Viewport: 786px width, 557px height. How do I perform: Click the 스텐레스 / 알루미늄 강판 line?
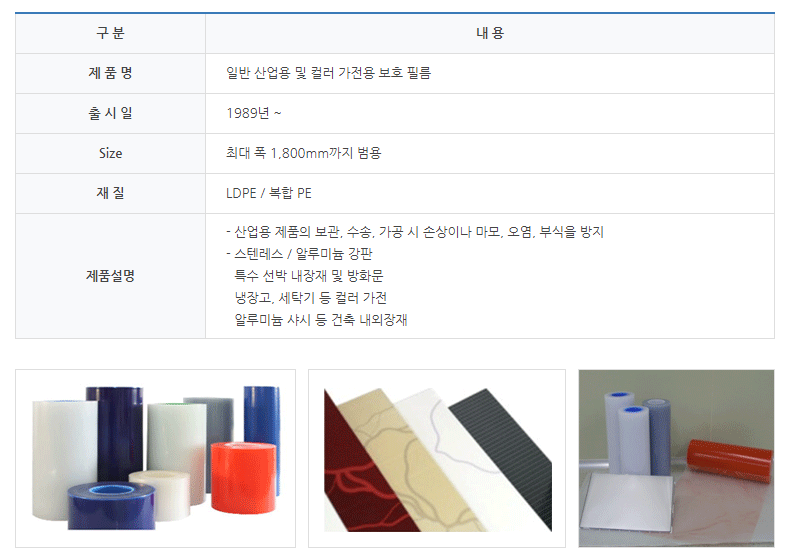pyautogui.click(x=299, y=254)
